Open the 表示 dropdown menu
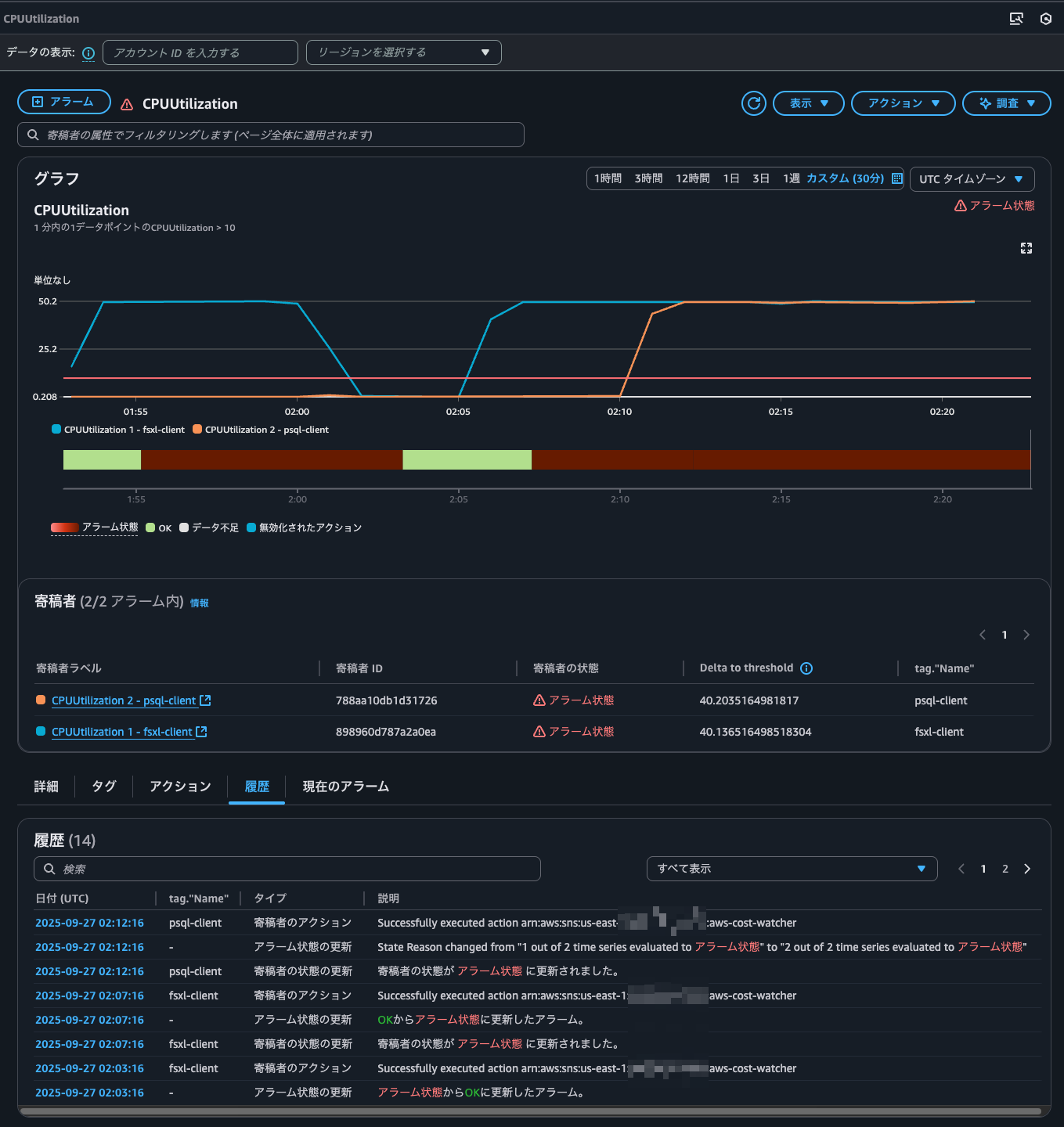1064x1127 pixels. coord(809,103)
